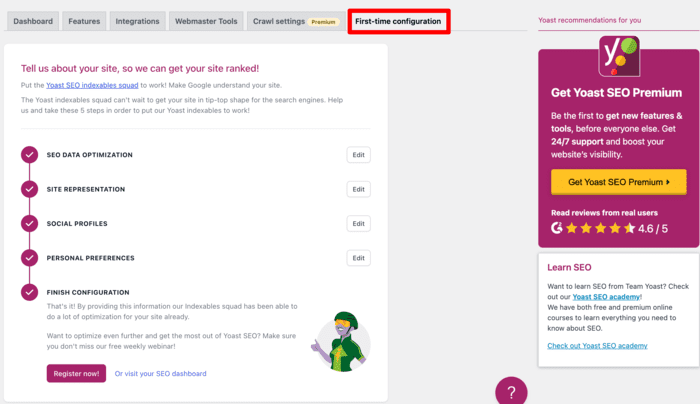Viewport: 700px width, 404px height.
Task: Open the Integrations tab
Action: click(137, 21)
